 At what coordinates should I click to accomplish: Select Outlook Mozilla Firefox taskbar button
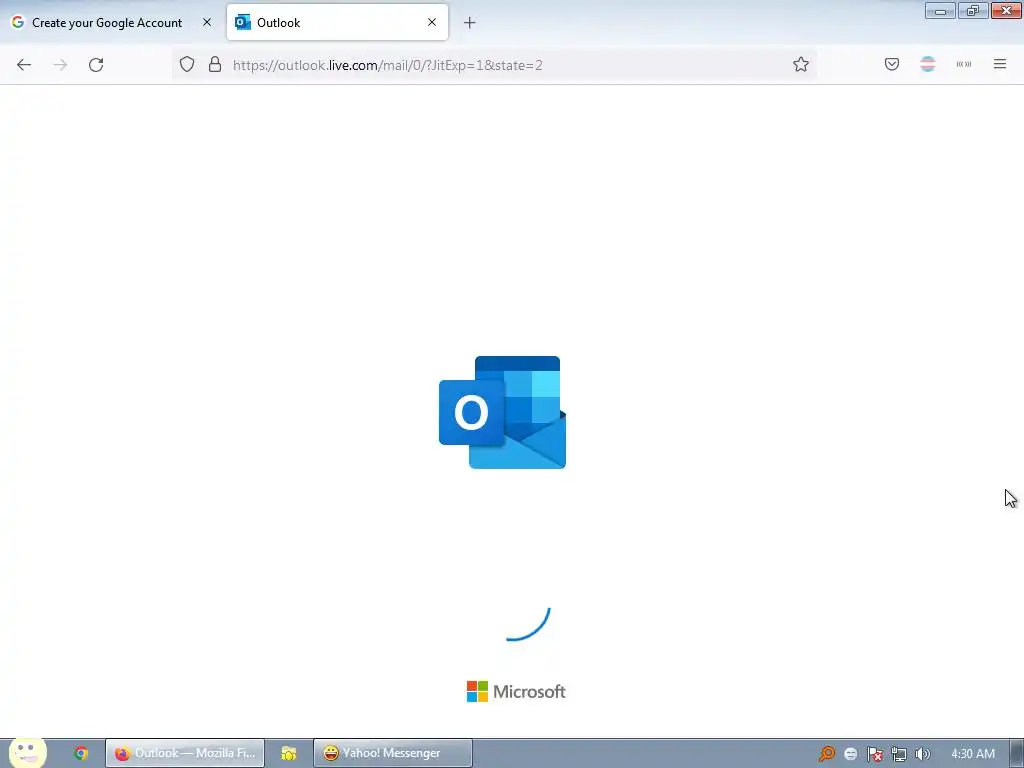tap(185, 753)
